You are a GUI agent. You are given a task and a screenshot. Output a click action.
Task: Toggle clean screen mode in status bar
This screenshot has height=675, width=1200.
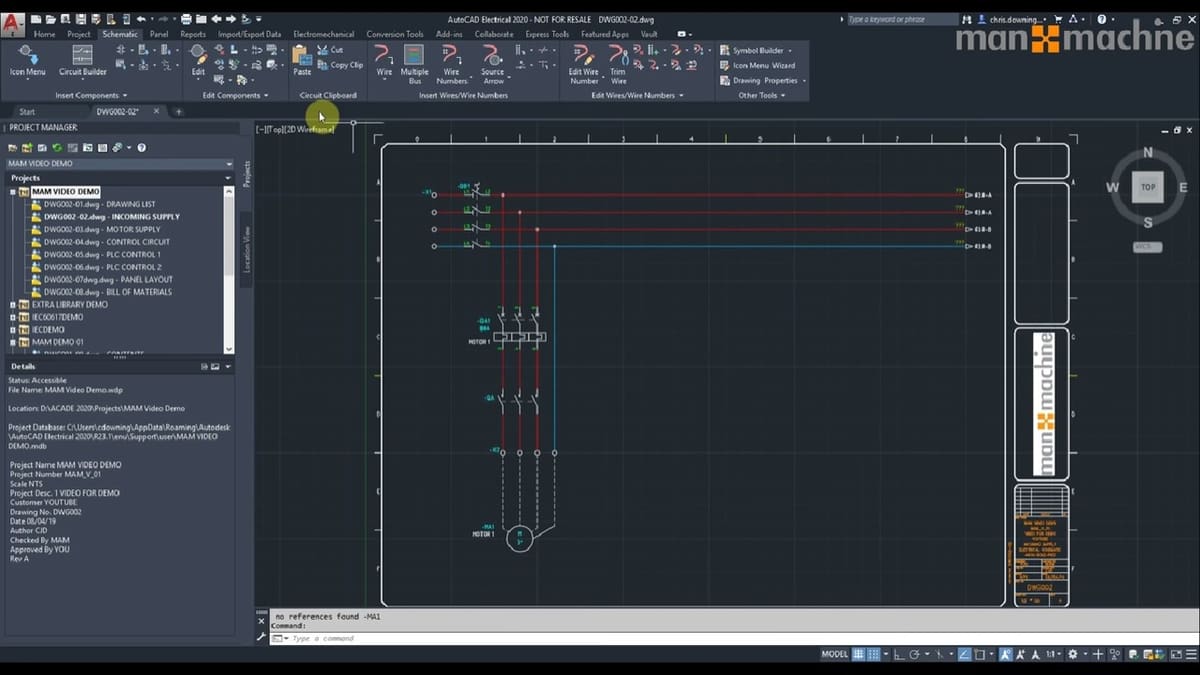(x=1176, y=654)
